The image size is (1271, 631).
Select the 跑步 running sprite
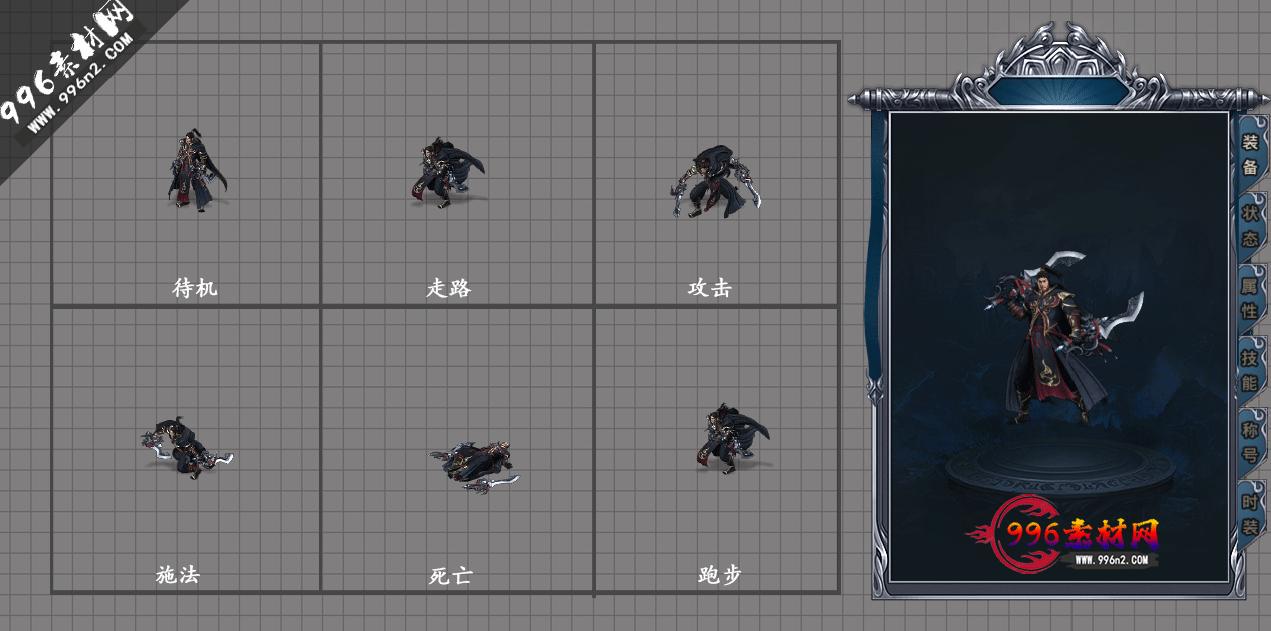733,438
